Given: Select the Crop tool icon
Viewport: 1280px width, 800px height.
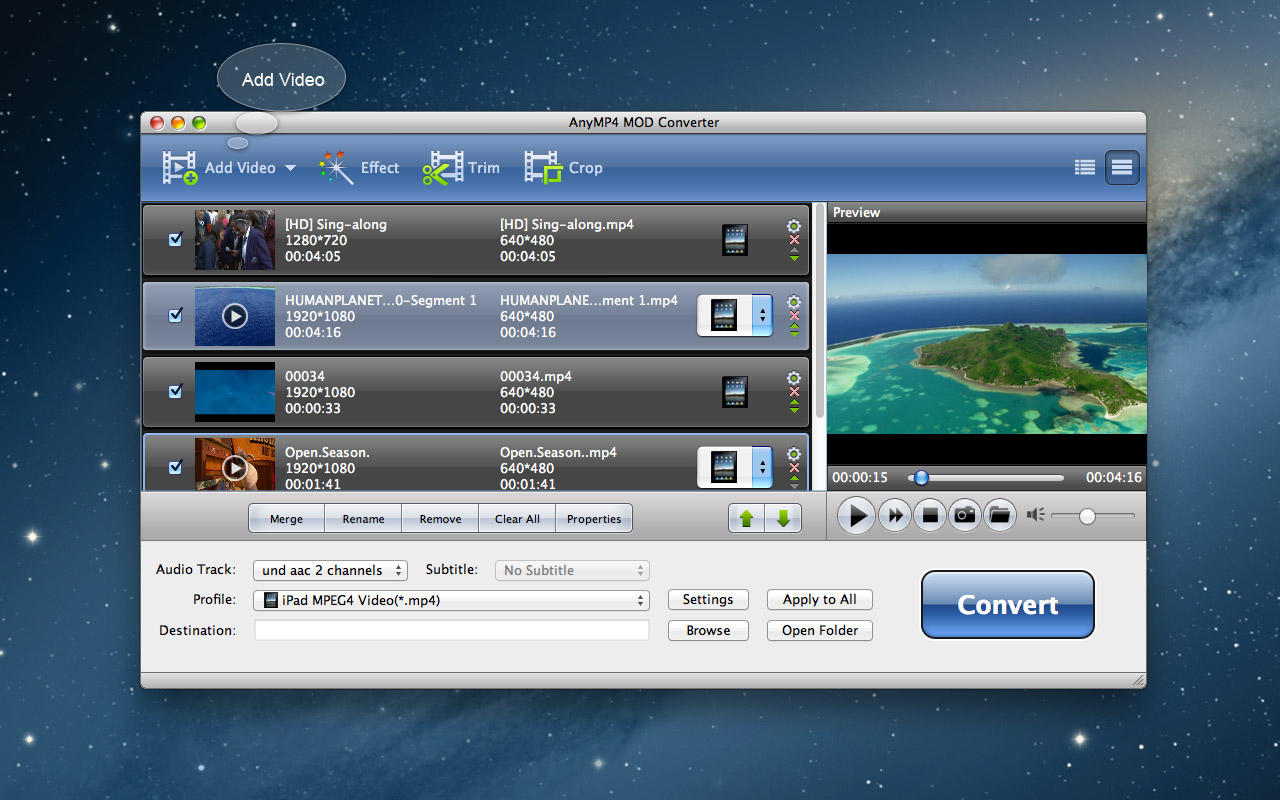Looking at the screenshot, I should (x=543, y=168).
